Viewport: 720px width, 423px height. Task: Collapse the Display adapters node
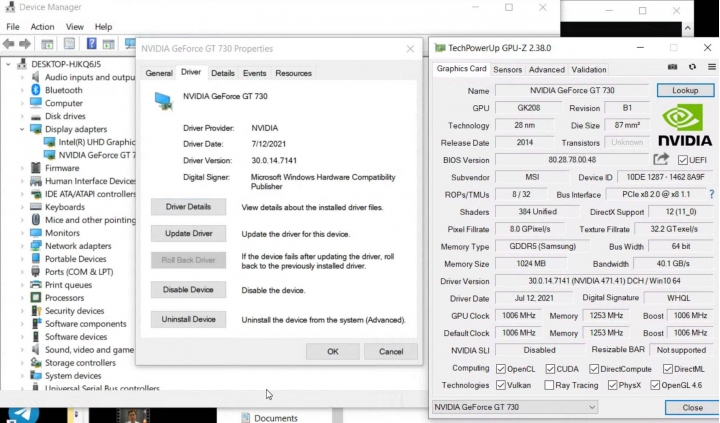(x=22, y=129)
